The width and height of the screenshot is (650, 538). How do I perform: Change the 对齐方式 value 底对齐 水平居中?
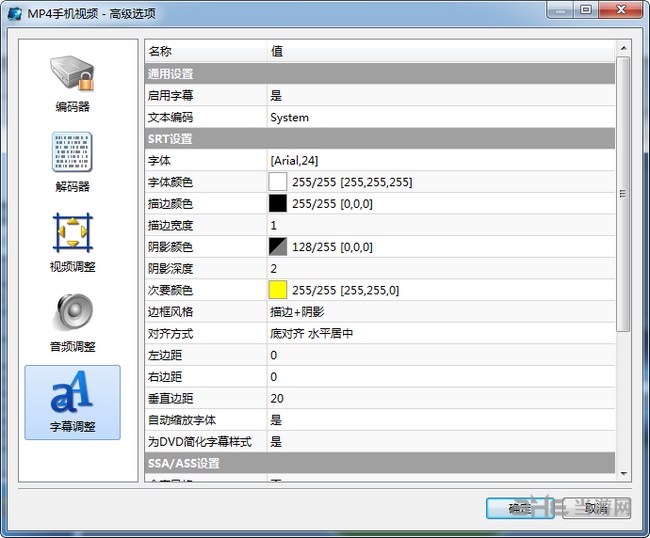coord(311,333)
